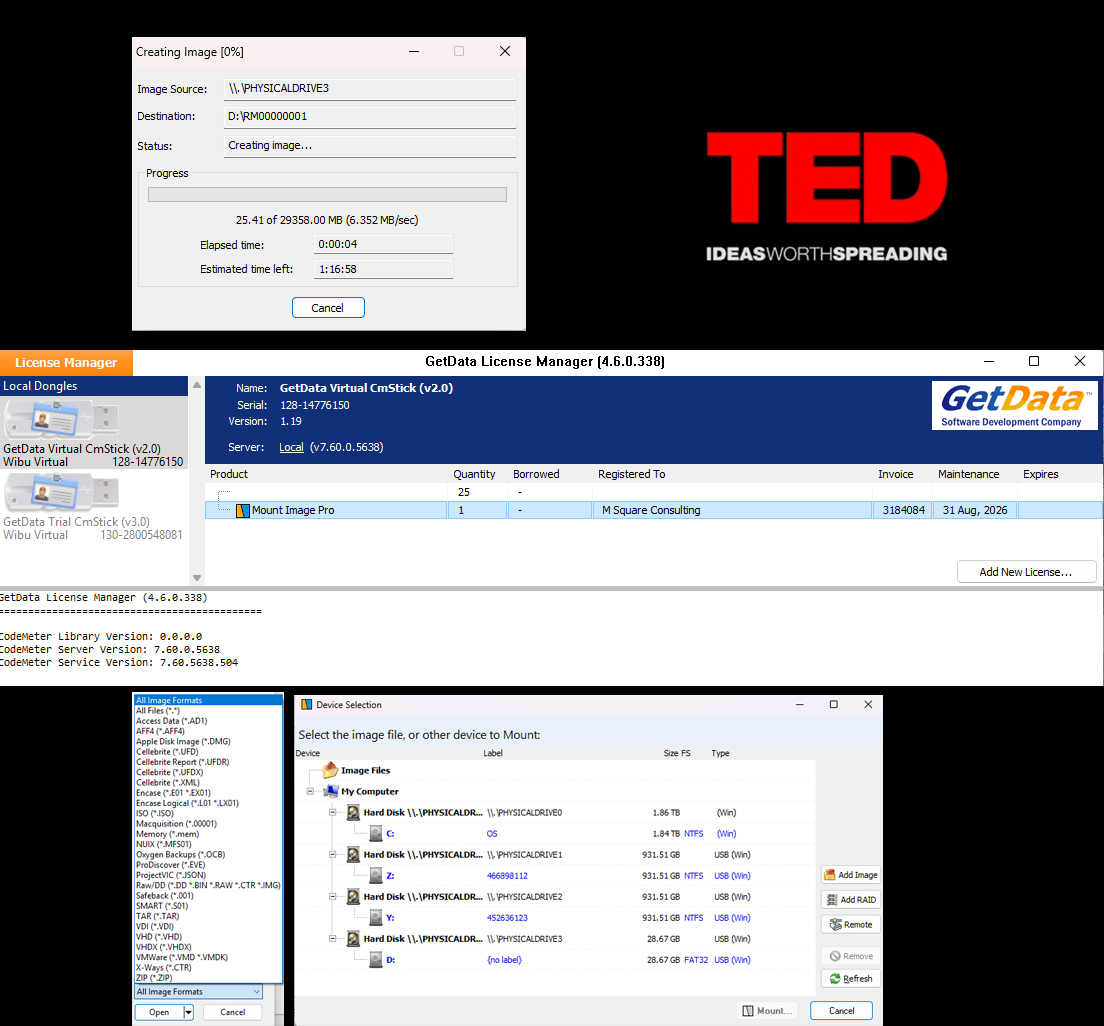This screenshot has width=1104, height=1026.
Task: Click the My Computer icon in device tree
Action: coord(331,792)
